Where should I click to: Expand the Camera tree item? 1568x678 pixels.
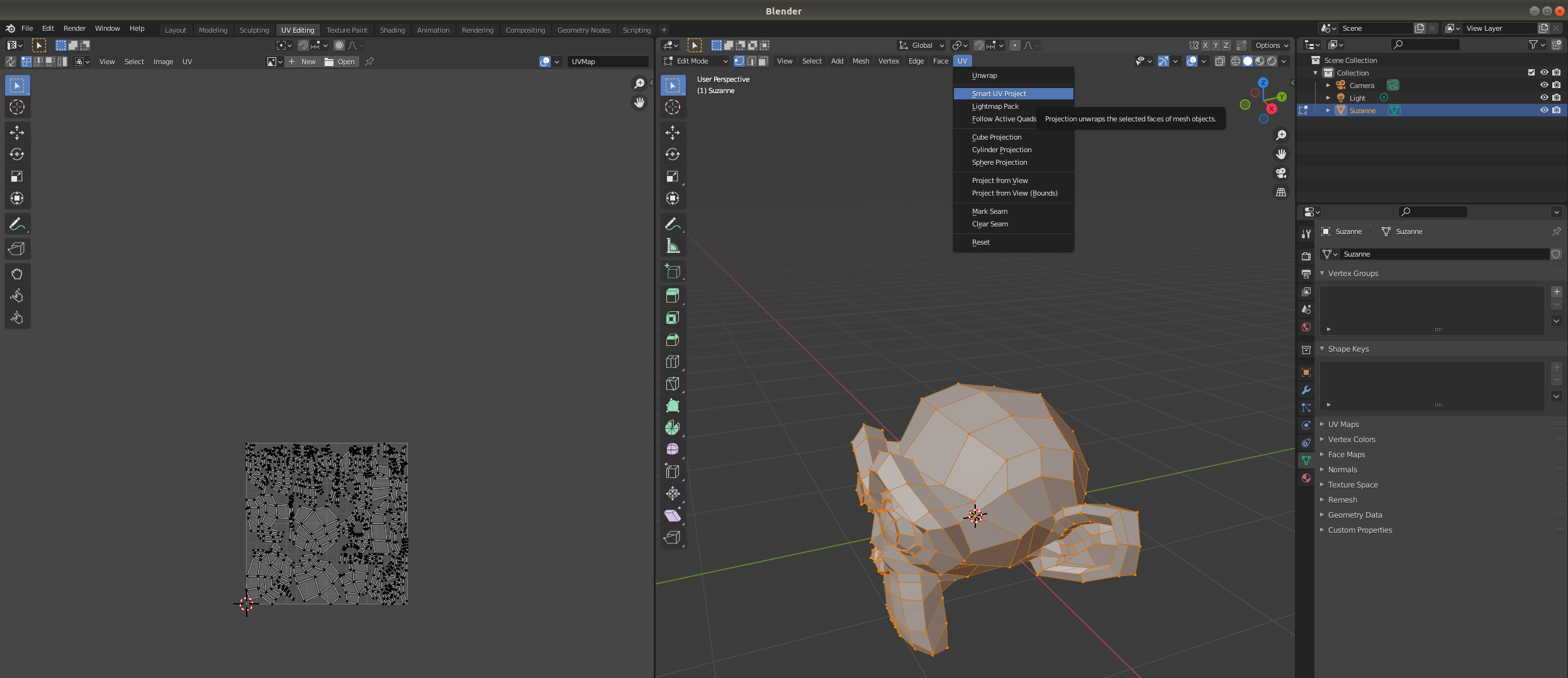point(1328,85)
